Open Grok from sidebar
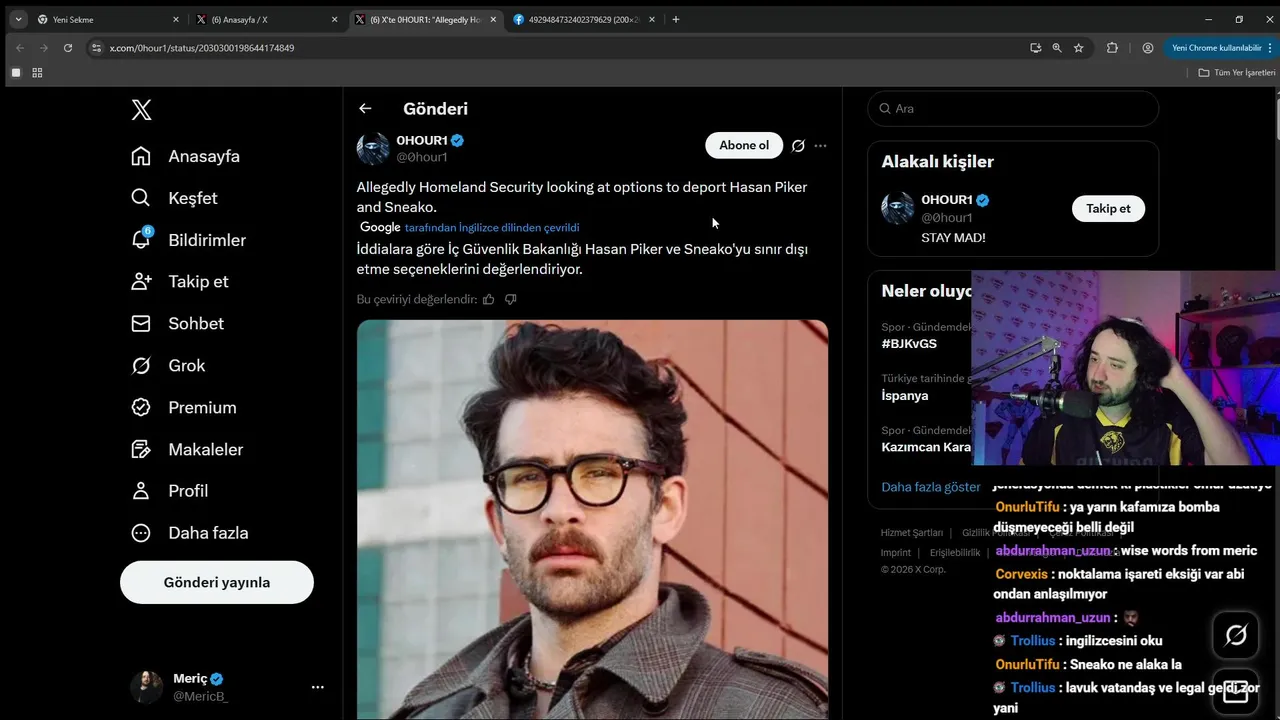1280x720 pixels. 168,365
